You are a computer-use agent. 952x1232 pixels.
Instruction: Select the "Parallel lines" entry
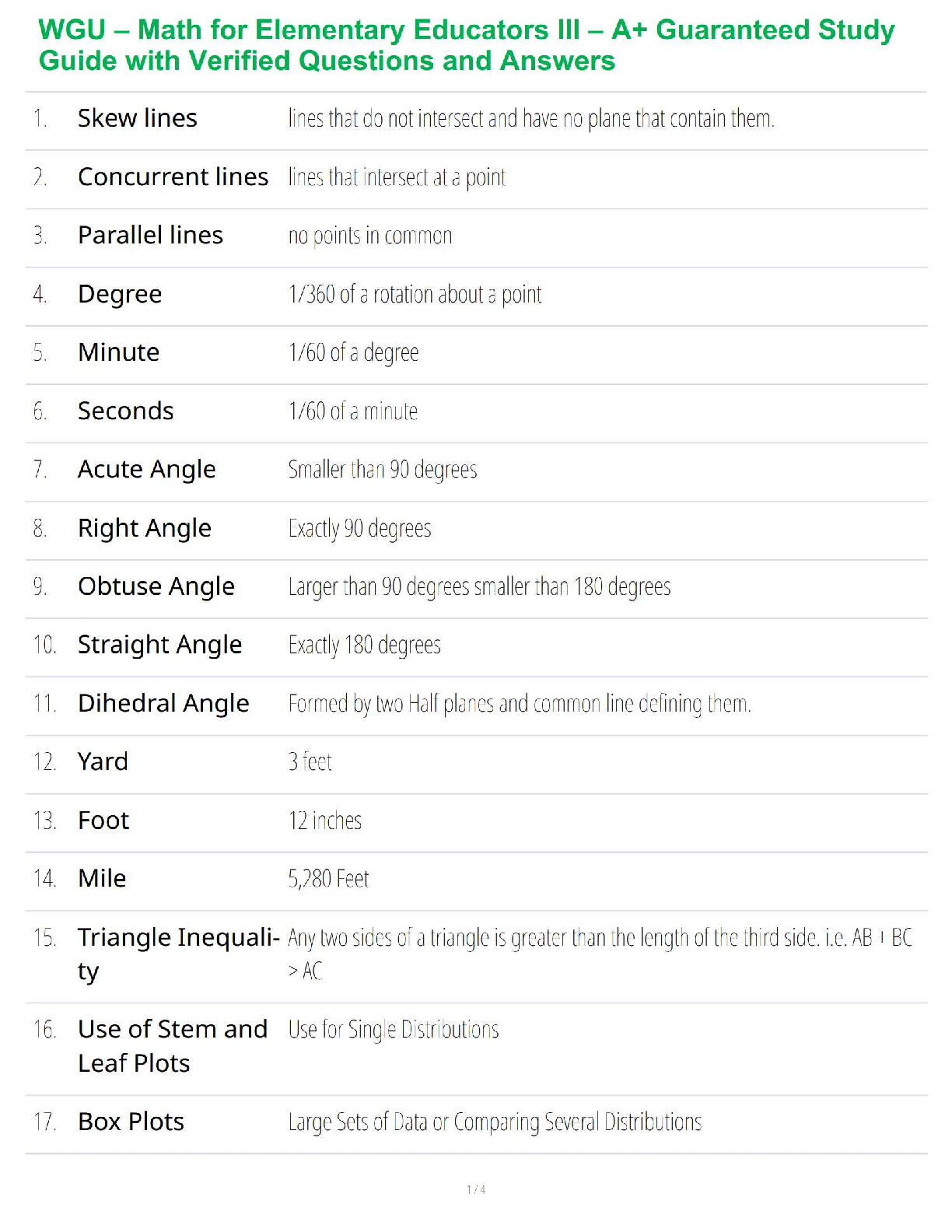coord(150,236)
